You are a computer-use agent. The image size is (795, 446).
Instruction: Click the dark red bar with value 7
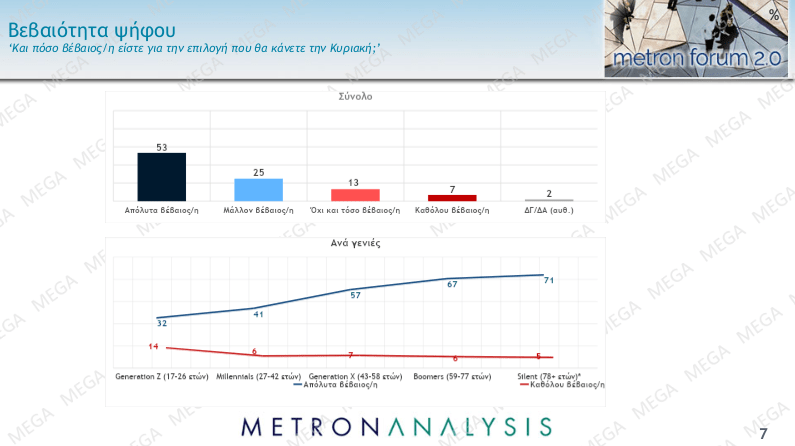pyautogui.click(x=452, y=198)
